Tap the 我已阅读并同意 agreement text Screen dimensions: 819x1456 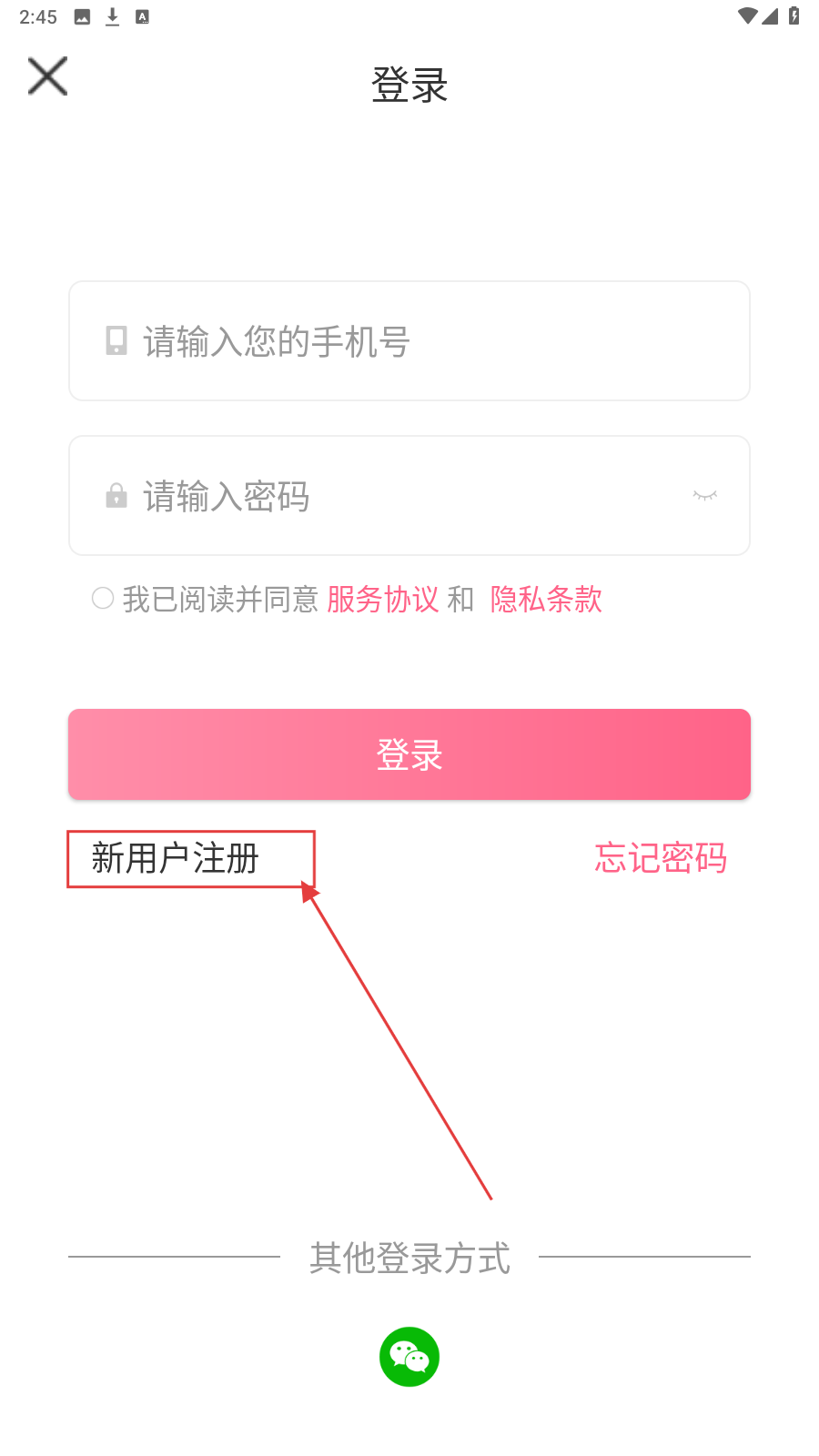coord(220,599)
